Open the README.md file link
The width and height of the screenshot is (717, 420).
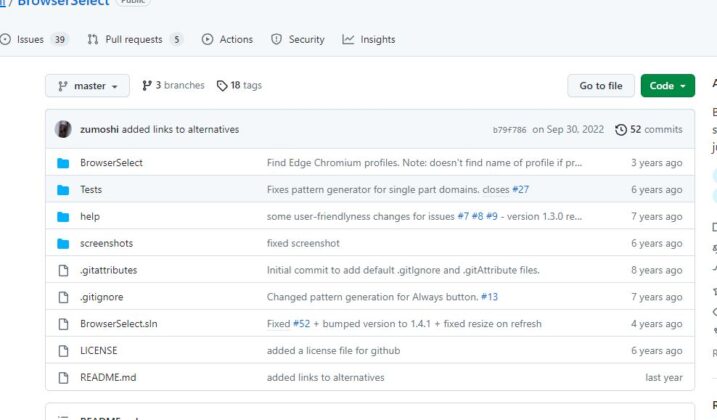coord(108,378)
